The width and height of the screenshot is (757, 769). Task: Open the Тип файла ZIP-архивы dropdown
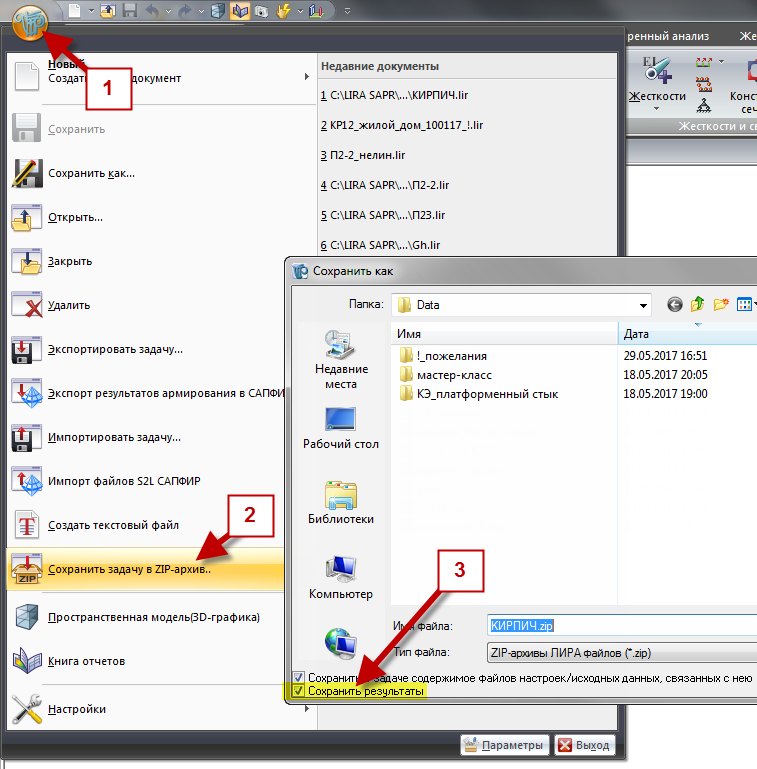pyautogui.click(x=620, y=653)
